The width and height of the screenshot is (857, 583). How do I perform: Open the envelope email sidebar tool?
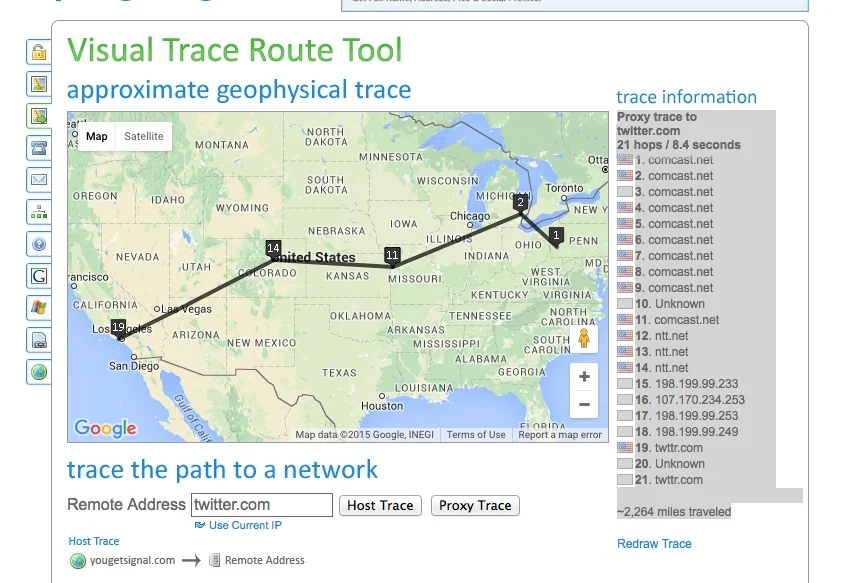(x=39, y=180)
